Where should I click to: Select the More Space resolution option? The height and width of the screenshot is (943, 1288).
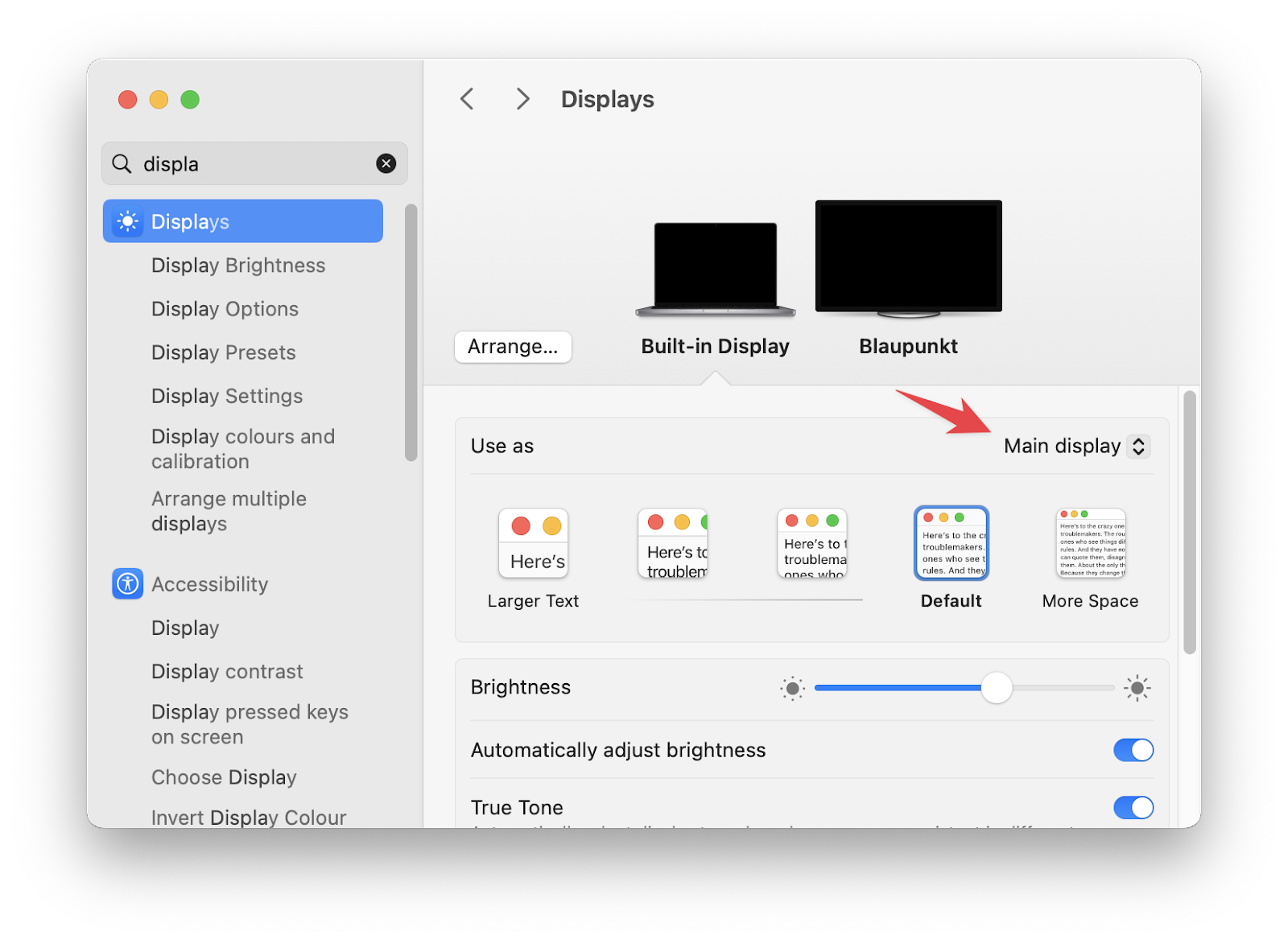coord(1089,543)
